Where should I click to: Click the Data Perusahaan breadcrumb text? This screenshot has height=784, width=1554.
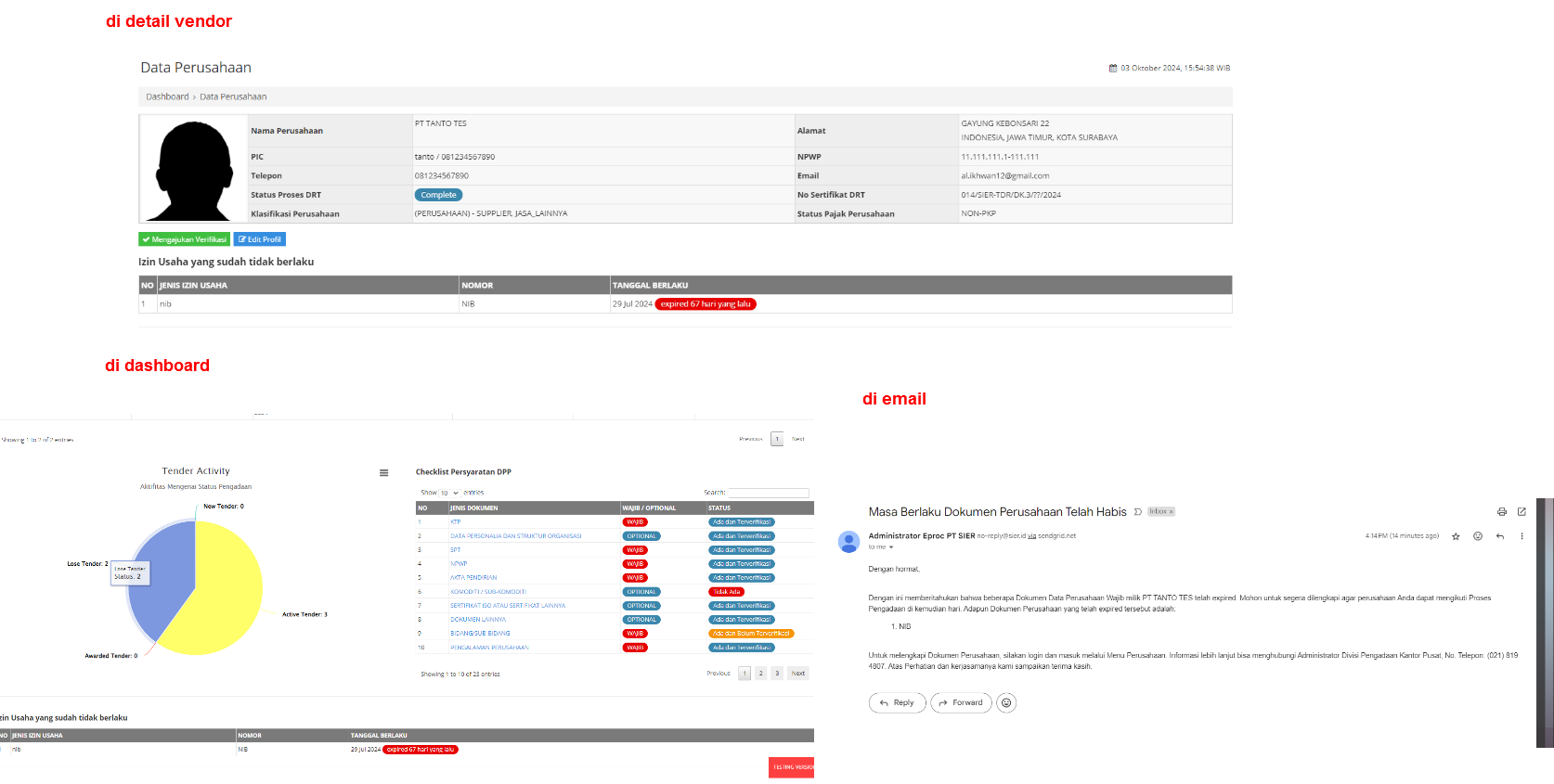click(x=233, y=96)
